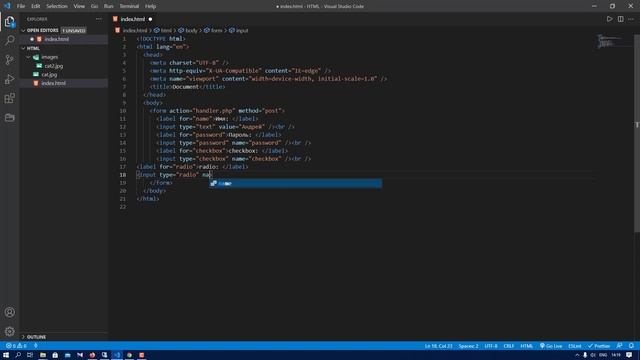The width and height of the screenshot is (640, 360).
Task: Open Windows taskbar search
Action: point(18,355)
